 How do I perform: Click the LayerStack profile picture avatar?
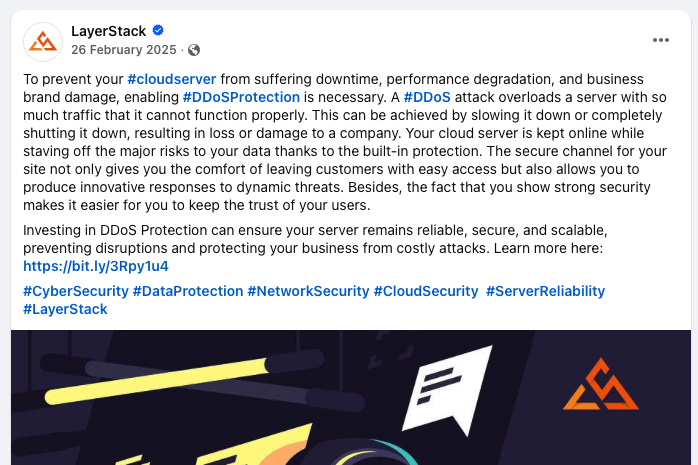tap(42, 40)
